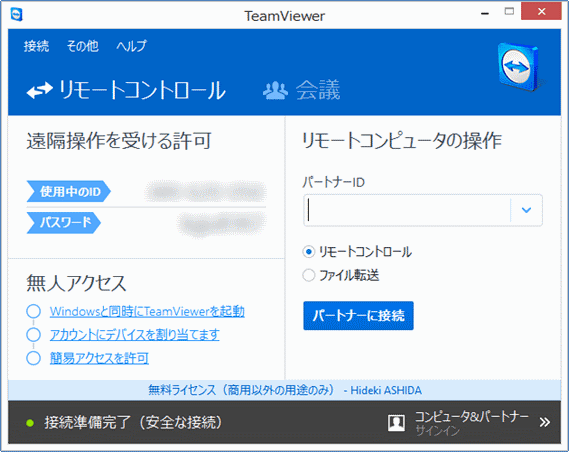Image resolution: width=569 pixels, height=452 pixels.
Task: Click circle beside 簡易アクセスを許可
Action: pyautogui.click(x=33, y=358)
